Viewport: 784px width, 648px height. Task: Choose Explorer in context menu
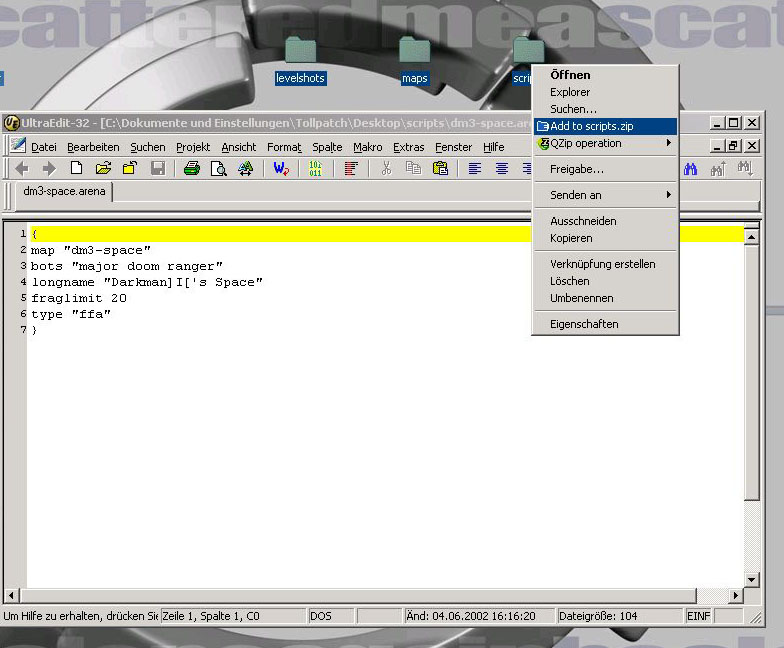605,92
